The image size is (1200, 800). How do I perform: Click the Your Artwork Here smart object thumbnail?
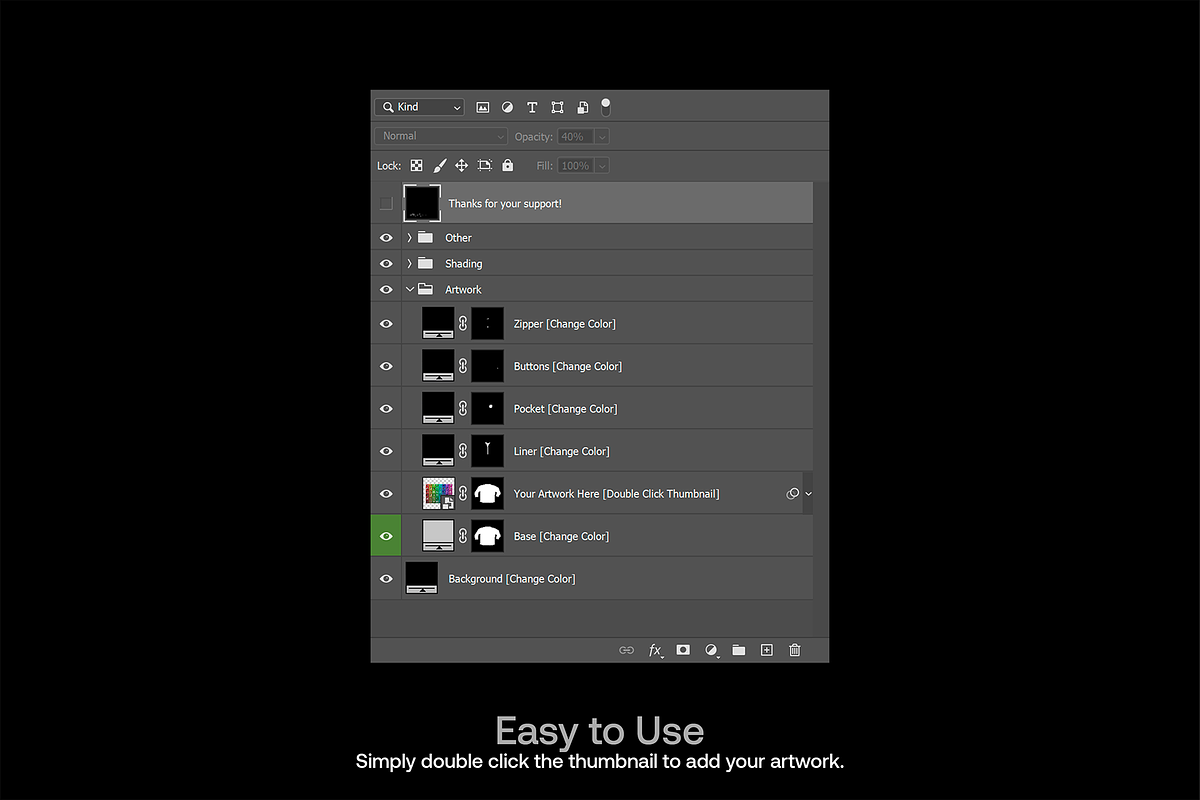pos(438,493)
